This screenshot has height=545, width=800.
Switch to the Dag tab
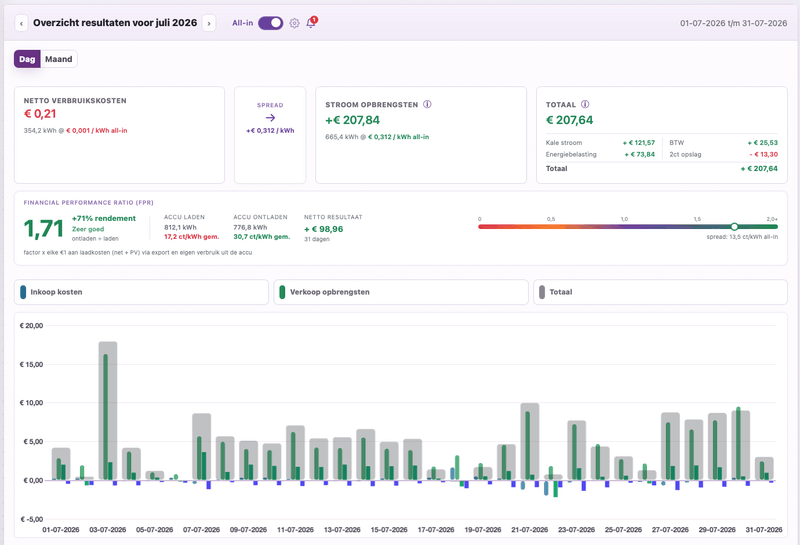[x=27, y=59]
